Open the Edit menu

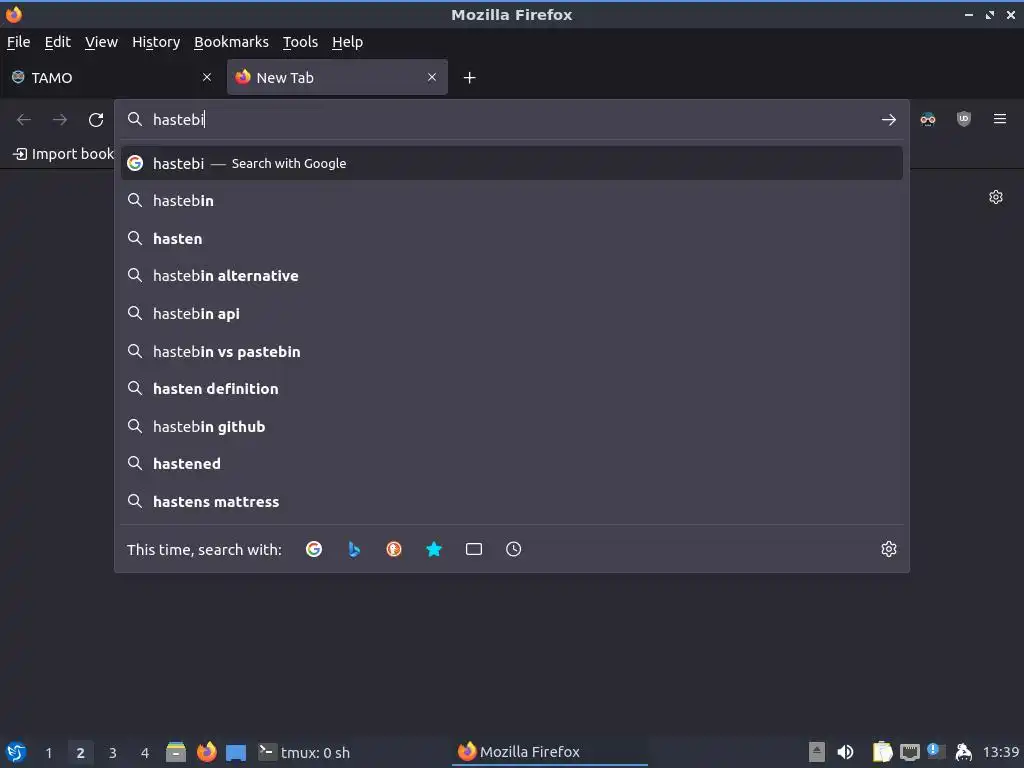(x=57, y=42)
